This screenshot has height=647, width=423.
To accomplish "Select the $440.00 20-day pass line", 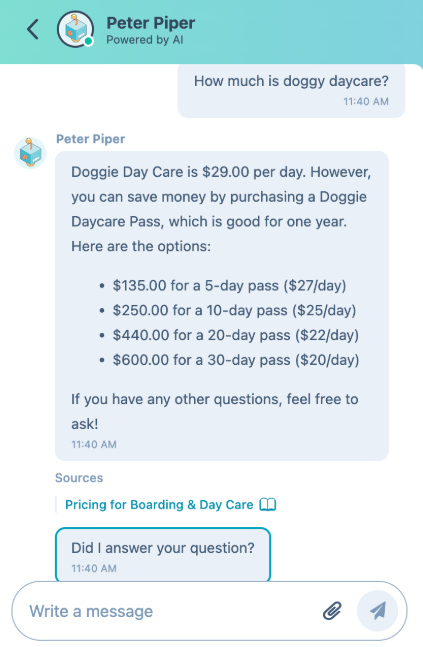I will (236, 335).
